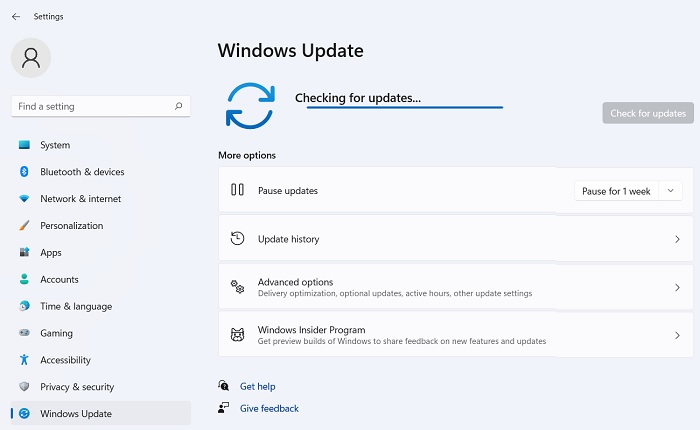Image resolution: width=700 pixels, height=430 pixels.
Task: Click the user profile avatar
Action: point(31,58)
